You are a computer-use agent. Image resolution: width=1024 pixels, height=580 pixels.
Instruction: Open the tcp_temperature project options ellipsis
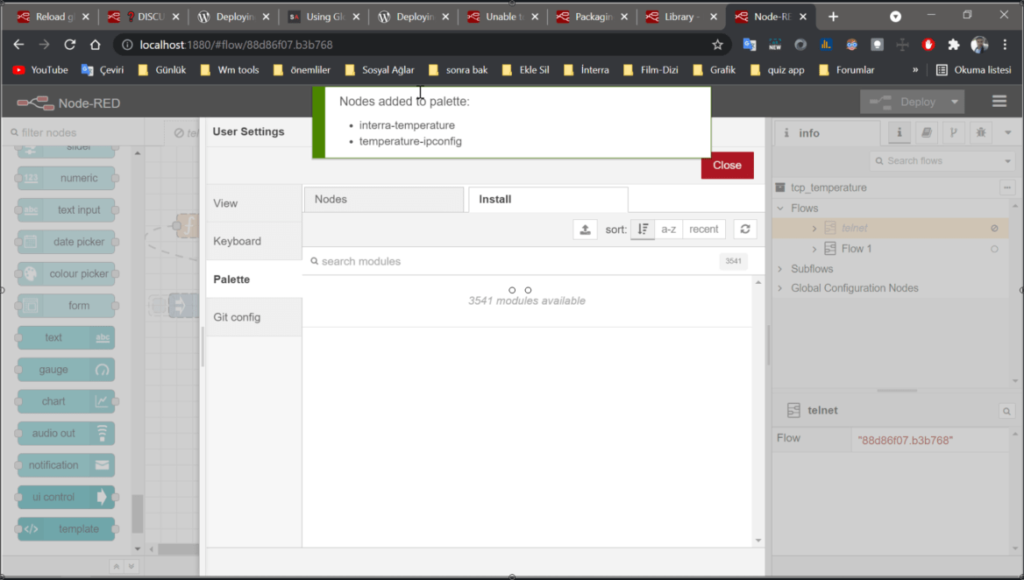[1007, 187]
